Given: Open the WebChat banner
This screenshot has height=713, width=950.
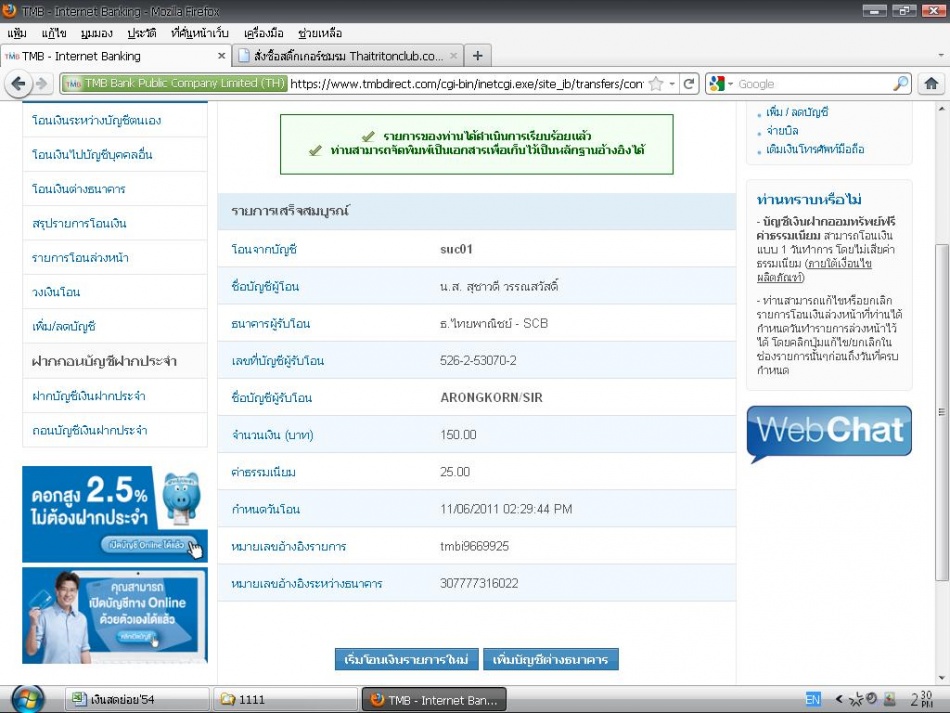Looking at the screenshot, I should click(829, 432).
